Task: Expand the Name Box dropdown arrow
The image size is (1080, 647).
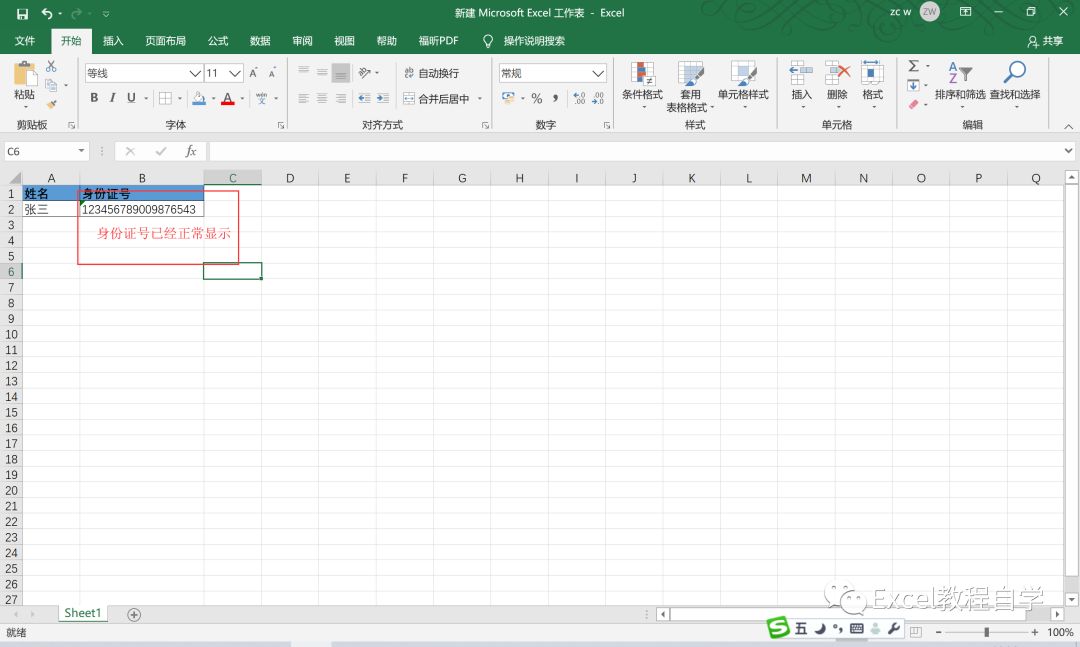Action: coord(81,151)
